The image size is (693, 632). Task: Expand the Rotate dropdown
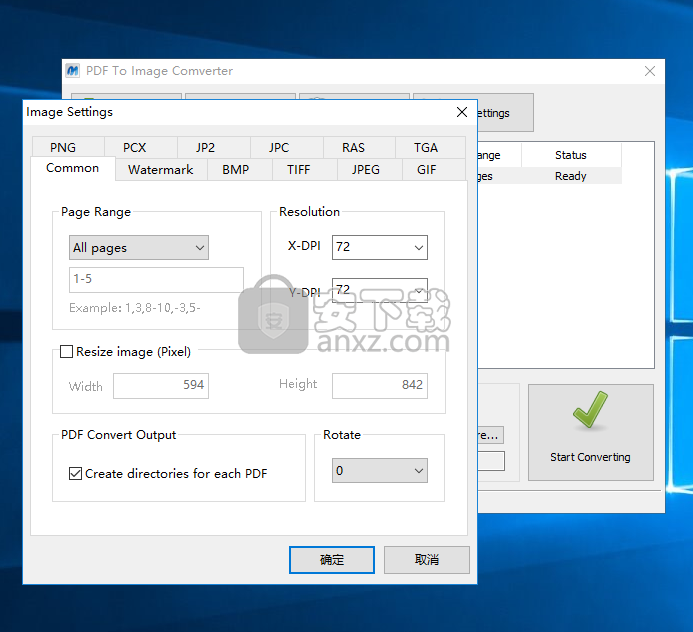coord(380,471)
